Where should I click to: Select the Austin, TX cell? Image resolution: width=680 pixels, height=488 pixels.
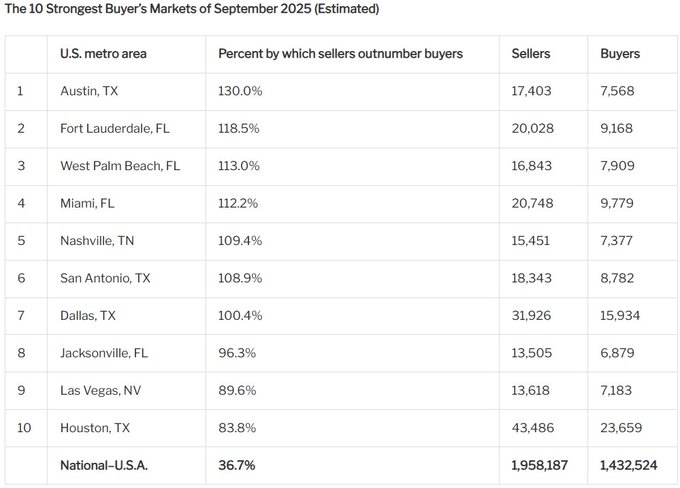click(89, 91)
